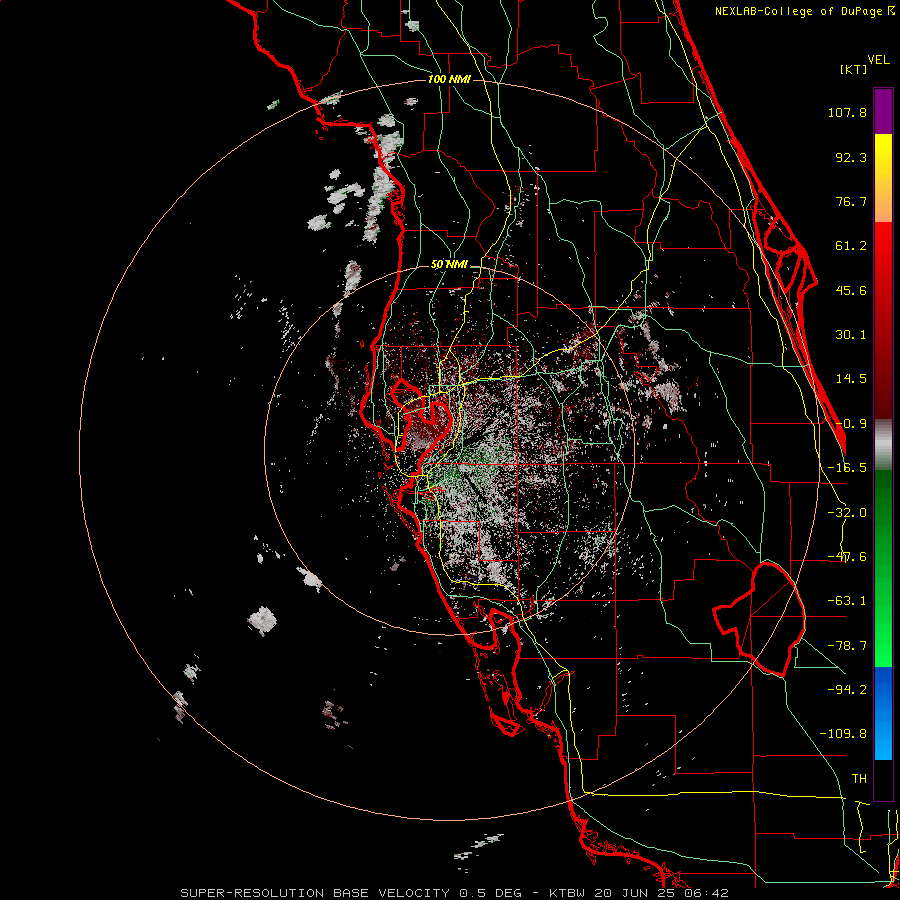
Task: Click the TH label below the scale
Action: coord(859,779)
